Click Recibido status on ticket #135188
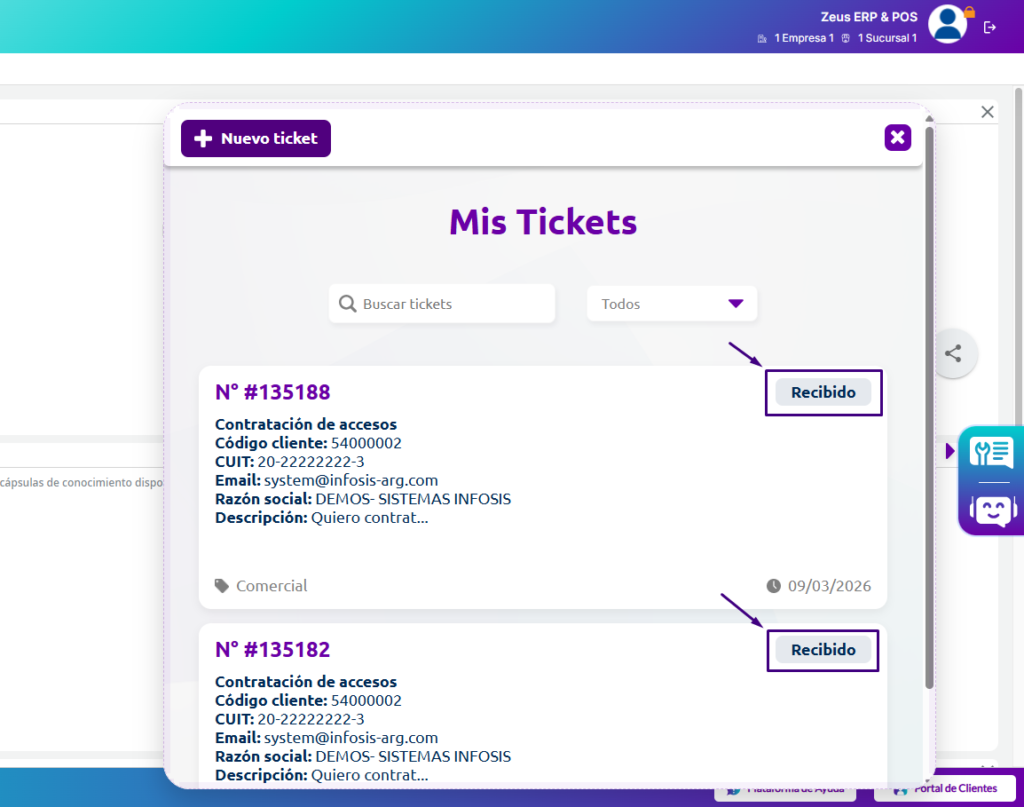 [x=823, y=393]
